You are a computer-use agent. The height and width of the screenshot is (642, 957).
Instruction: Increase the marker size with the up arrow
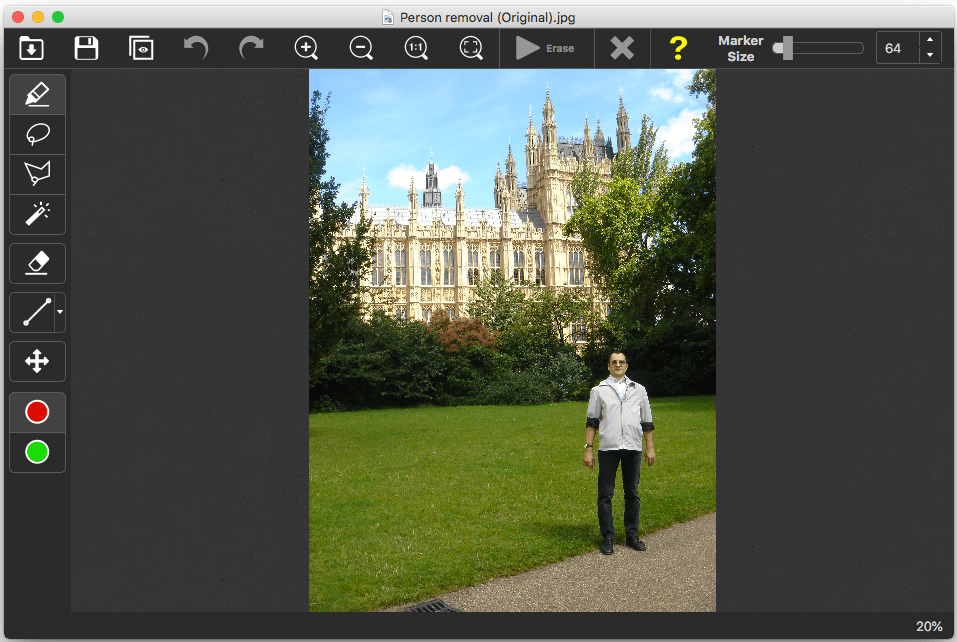tap(930, 40)
